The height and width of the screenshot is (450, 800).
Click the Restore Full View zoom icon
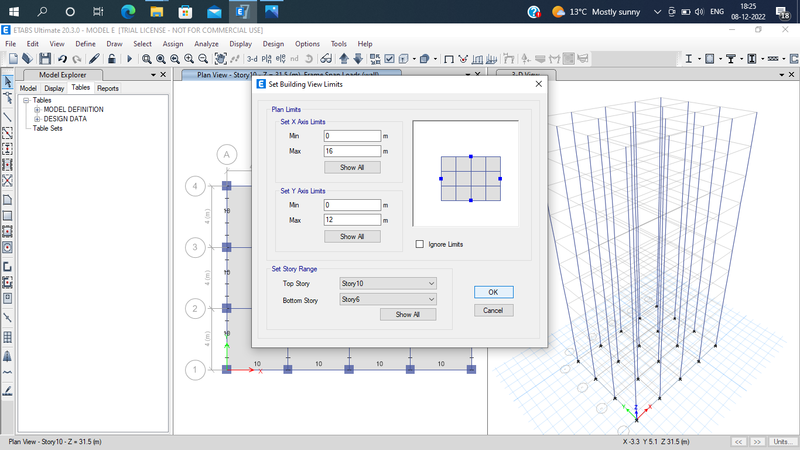161,59
